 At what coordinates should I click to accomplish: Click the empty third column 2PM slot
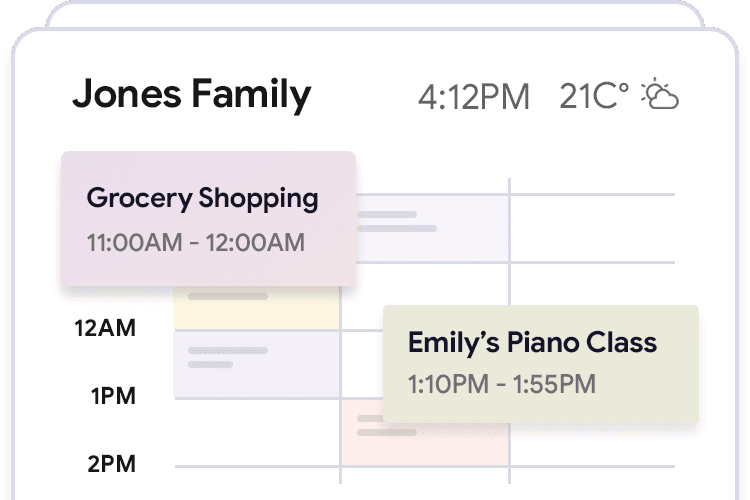593,444
